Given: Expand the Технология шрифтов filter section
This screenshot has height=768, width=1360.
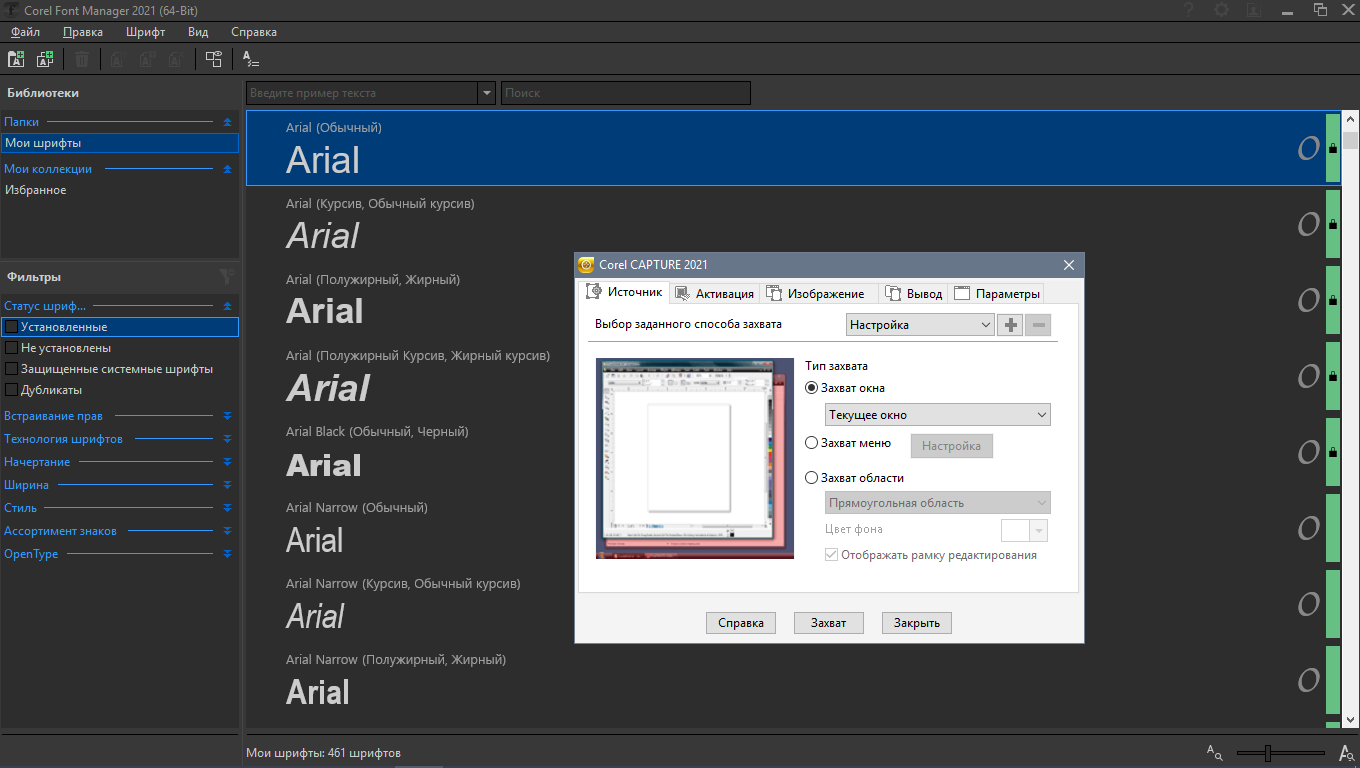Looking at the screenshot, I should click(x=227, y=439).
